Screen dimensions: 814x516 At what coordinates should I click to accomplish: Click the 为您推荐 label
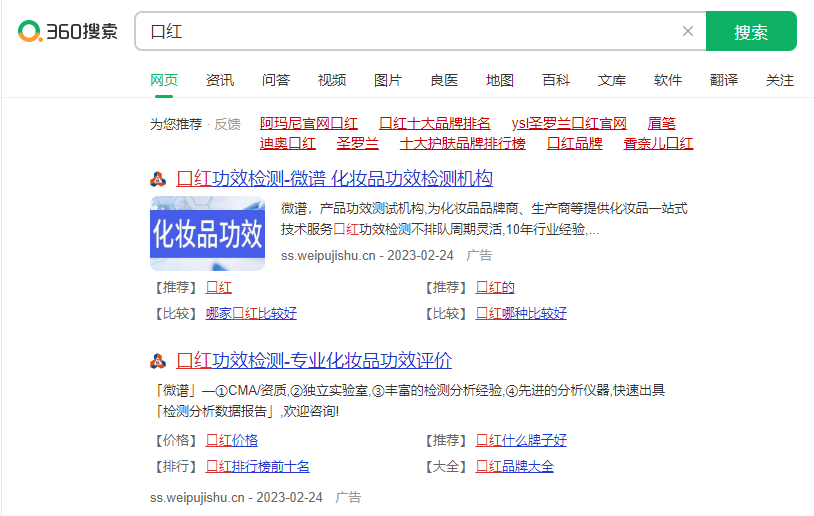pyautogui.click(x=176, y=124)
